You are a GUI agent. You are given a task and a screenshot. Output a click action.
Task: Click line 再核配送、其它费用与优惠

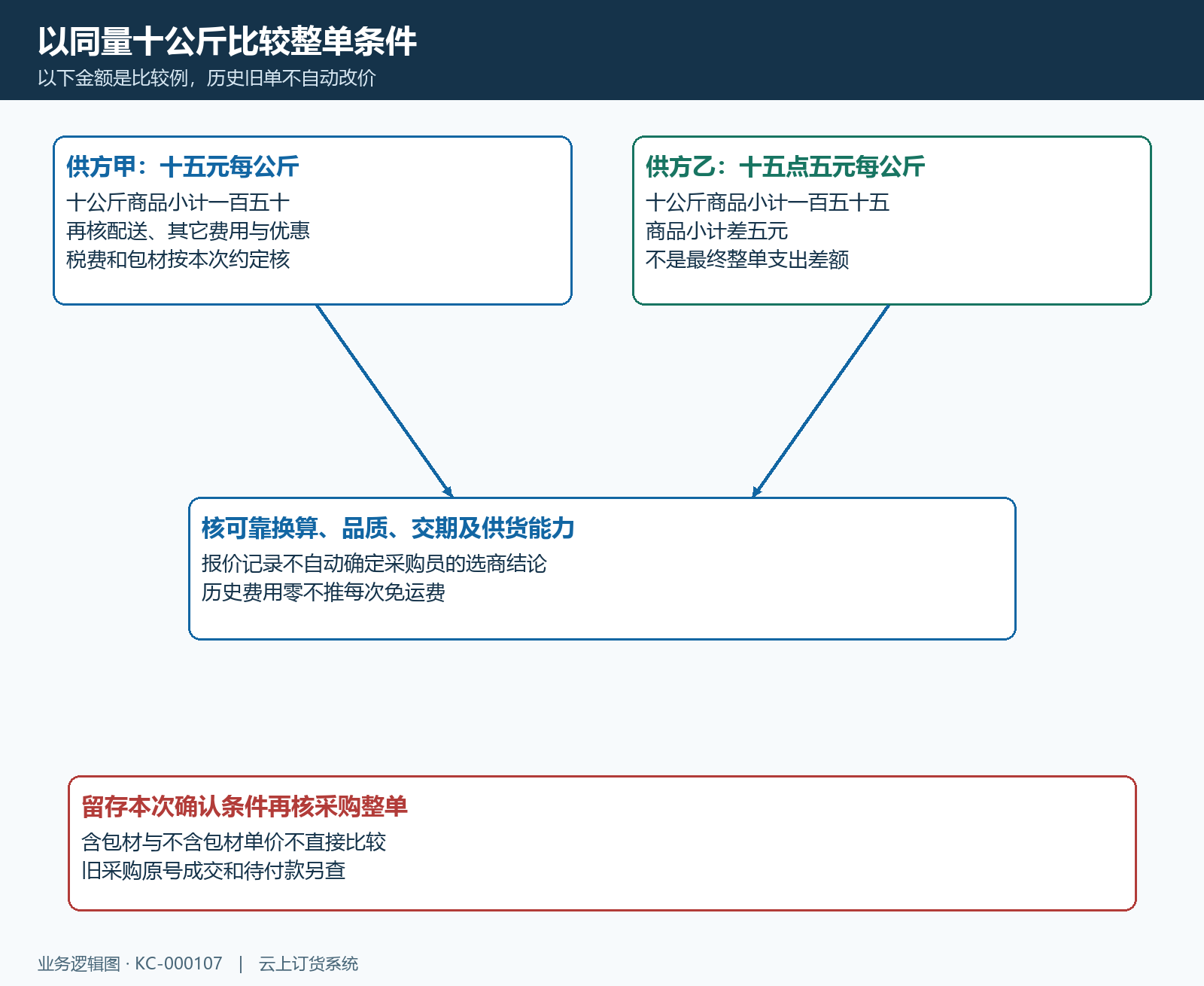coord(188,231)
